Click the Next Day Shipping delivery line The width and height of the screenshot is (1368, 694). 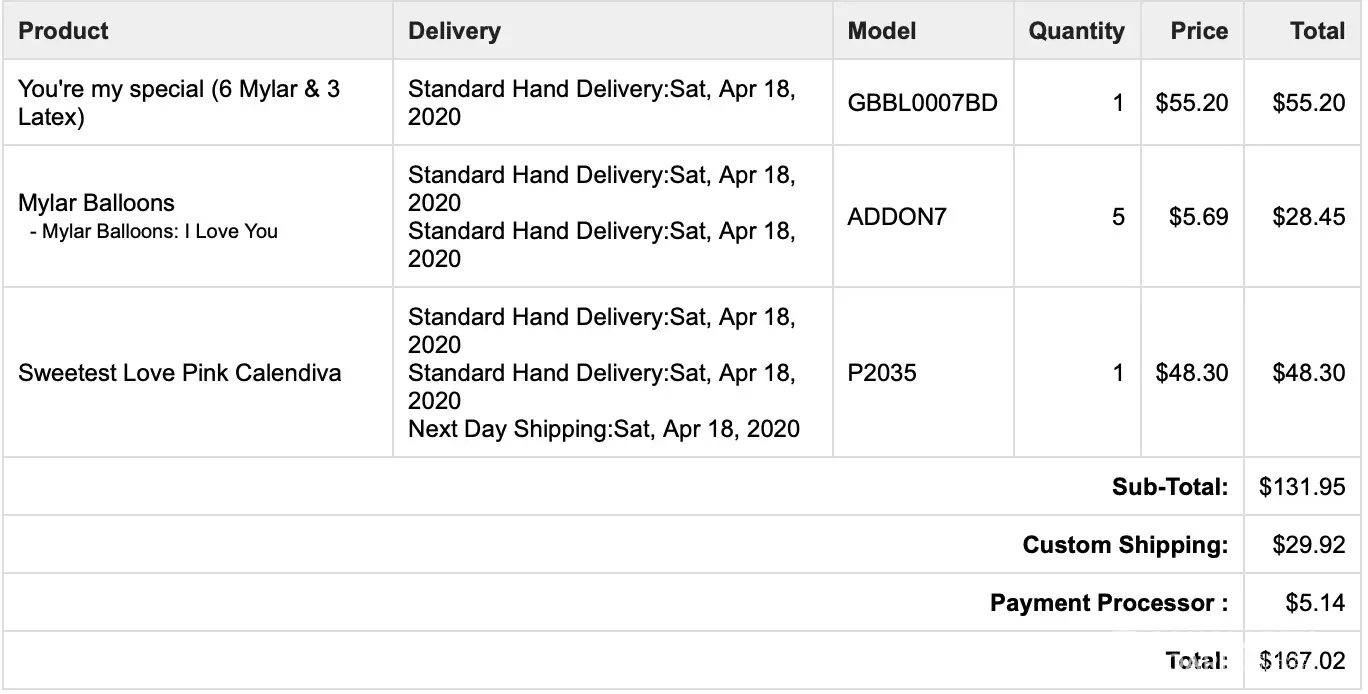pyautogui.click(x=604, y=429)
